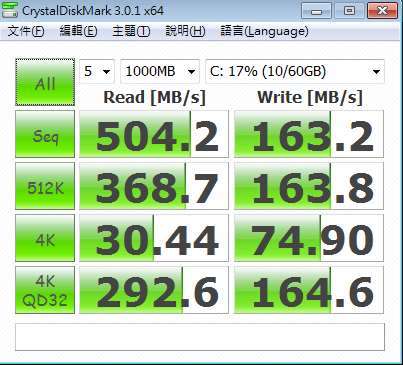Image resolution: width=403 pixels, height=365 pixels.
Task: Start the 4K random test
Action: [45, 238]
